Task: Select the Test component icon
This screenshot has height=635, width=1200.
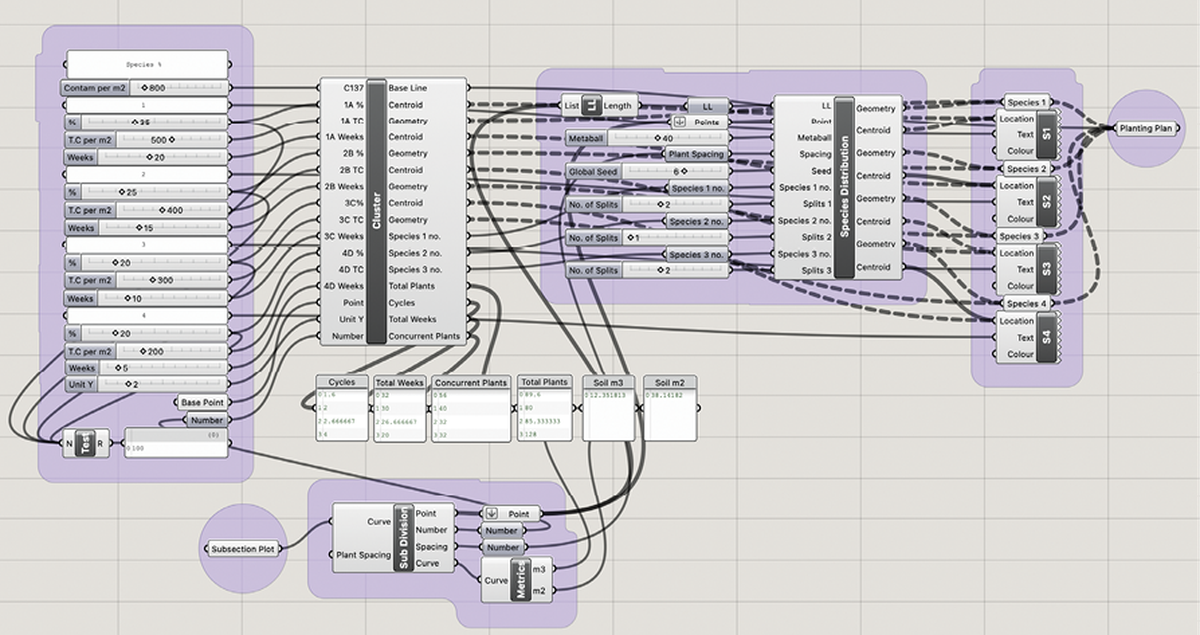Action: (86, 444)
